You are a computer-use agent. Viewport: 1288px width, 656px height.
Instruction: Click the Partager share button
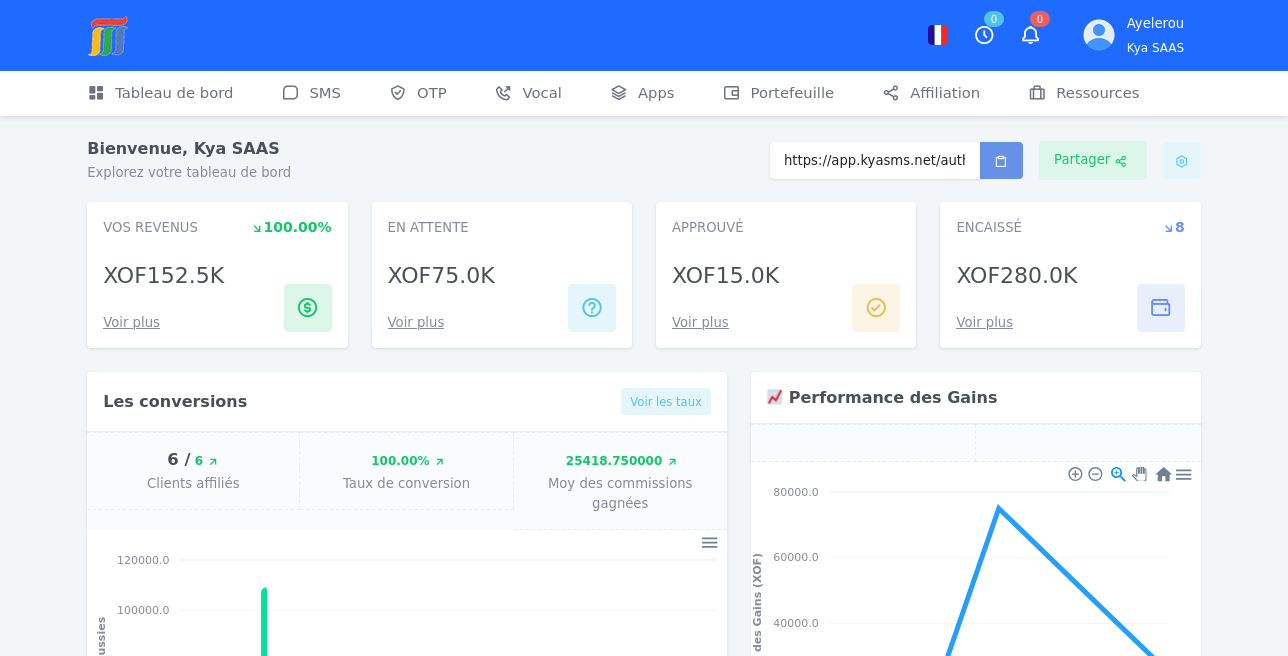[x=1092, y=160]
